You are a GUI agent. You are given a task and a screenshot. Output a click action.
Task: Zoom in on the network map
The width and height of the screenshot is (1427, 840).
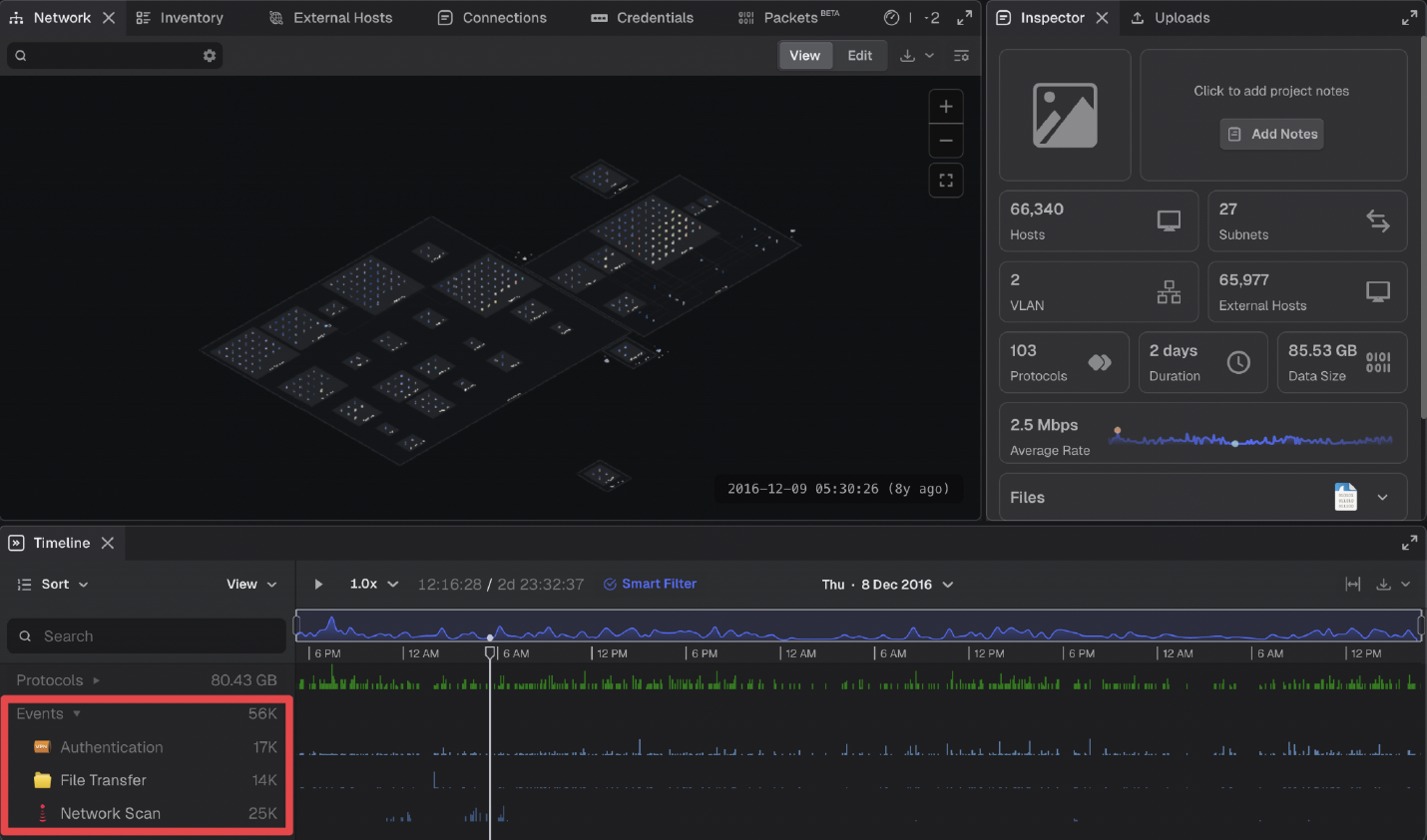[945, 107]
